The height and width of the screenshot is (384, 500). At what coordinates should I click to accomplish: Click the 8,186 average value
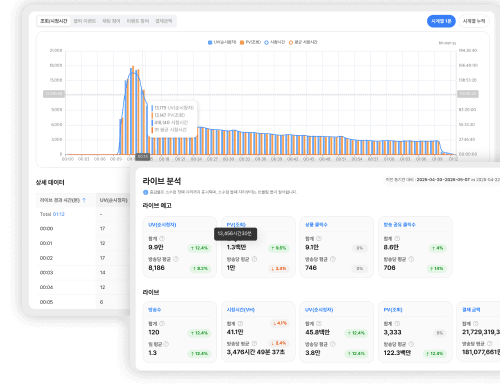click(x=156, y=268)
